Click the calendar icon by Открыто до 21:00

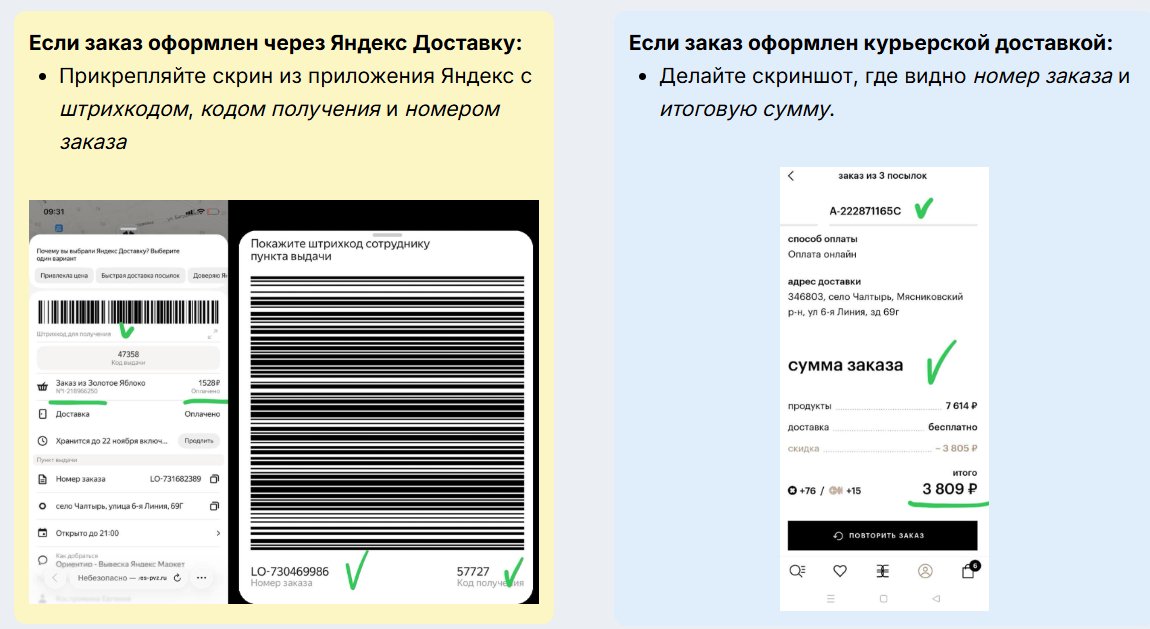point(43,533)
